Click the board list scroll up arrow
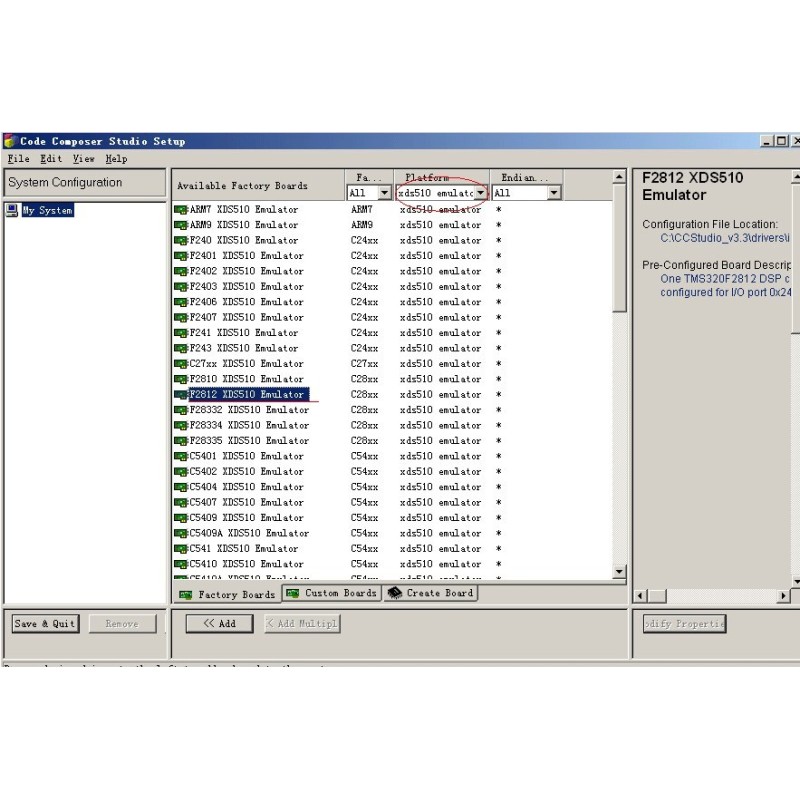Image resolution: width=800 pixels, height=800 pixels. (619, 177)
